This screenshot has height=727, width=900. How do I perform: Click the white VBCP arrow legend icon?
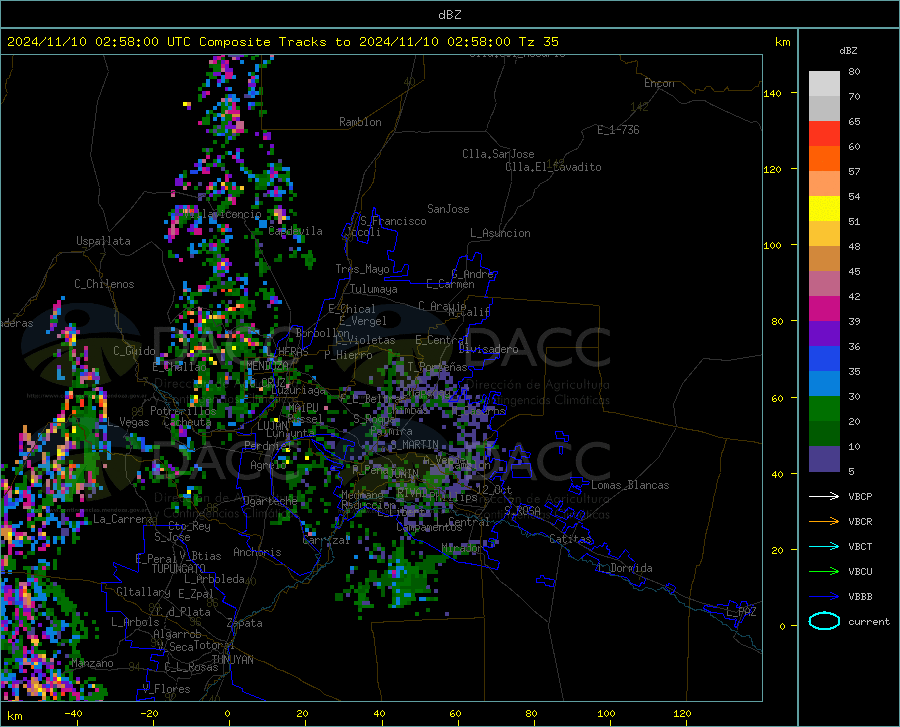click(824, 496)
